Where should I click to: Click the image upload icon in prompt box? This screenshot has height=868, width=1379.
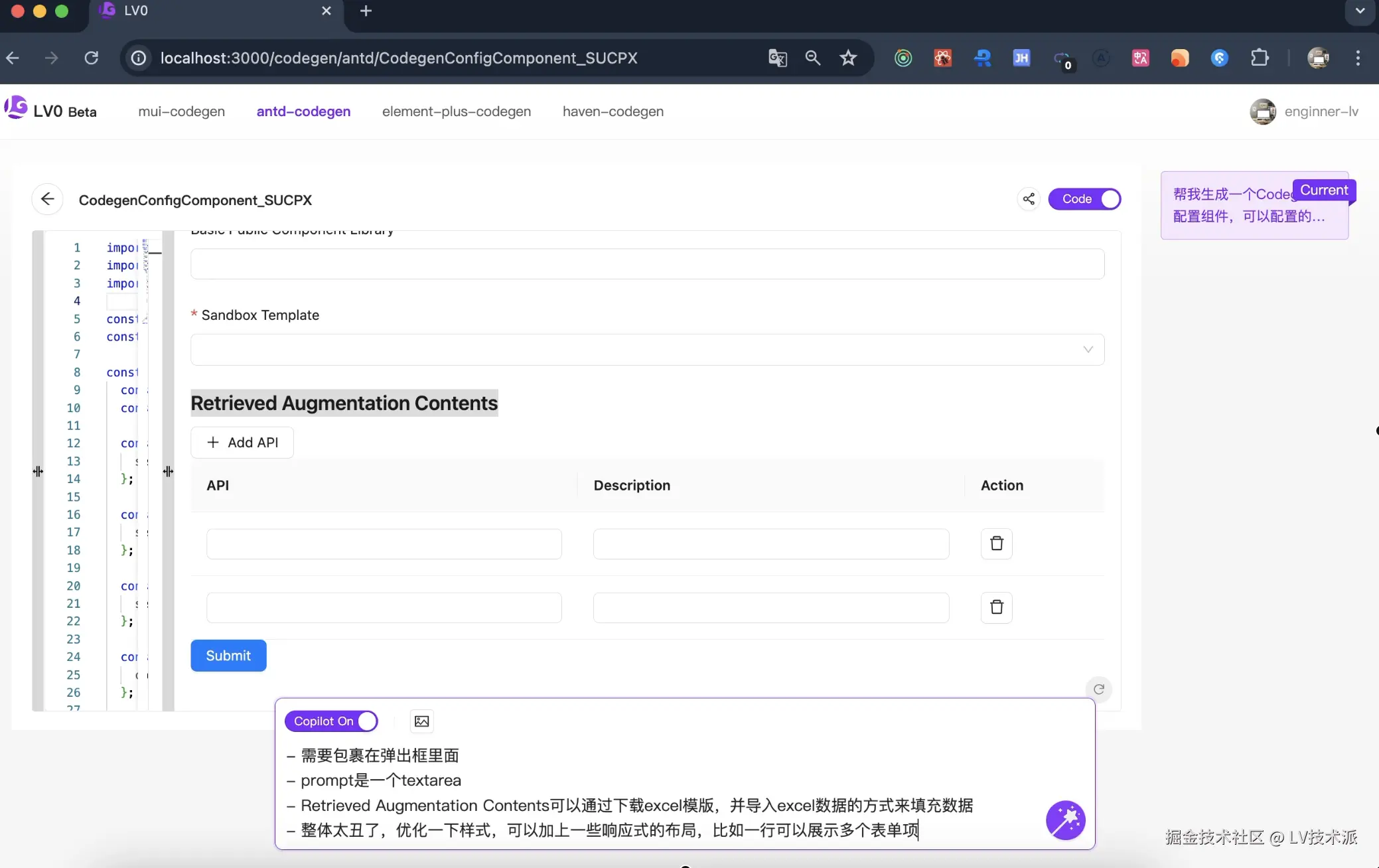point(421,721)
